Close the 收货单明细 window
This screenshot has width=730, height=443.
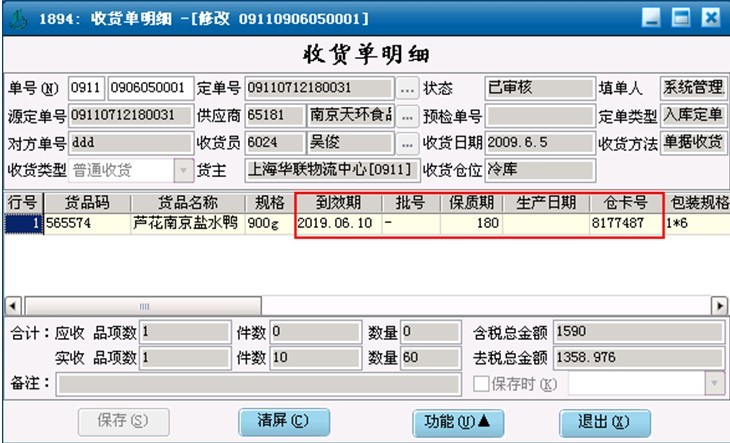(x=709, y=17)
